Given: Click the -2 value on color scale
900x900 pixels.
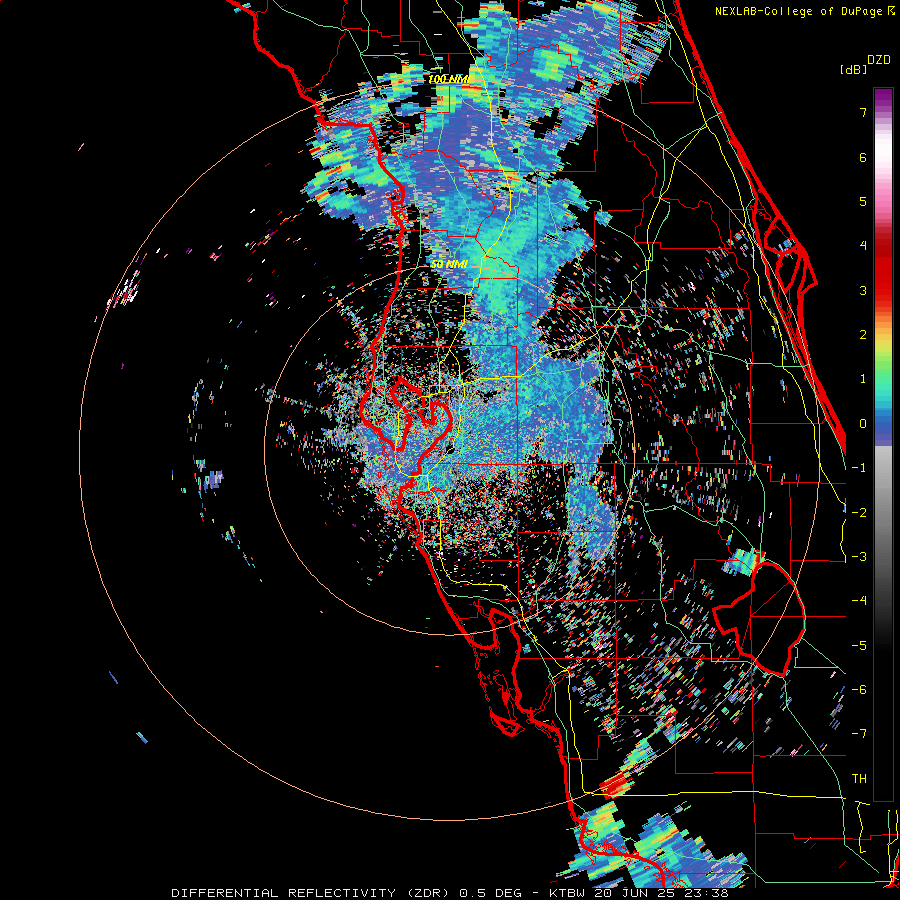Looking at the screenshot, I should point(859,513).
